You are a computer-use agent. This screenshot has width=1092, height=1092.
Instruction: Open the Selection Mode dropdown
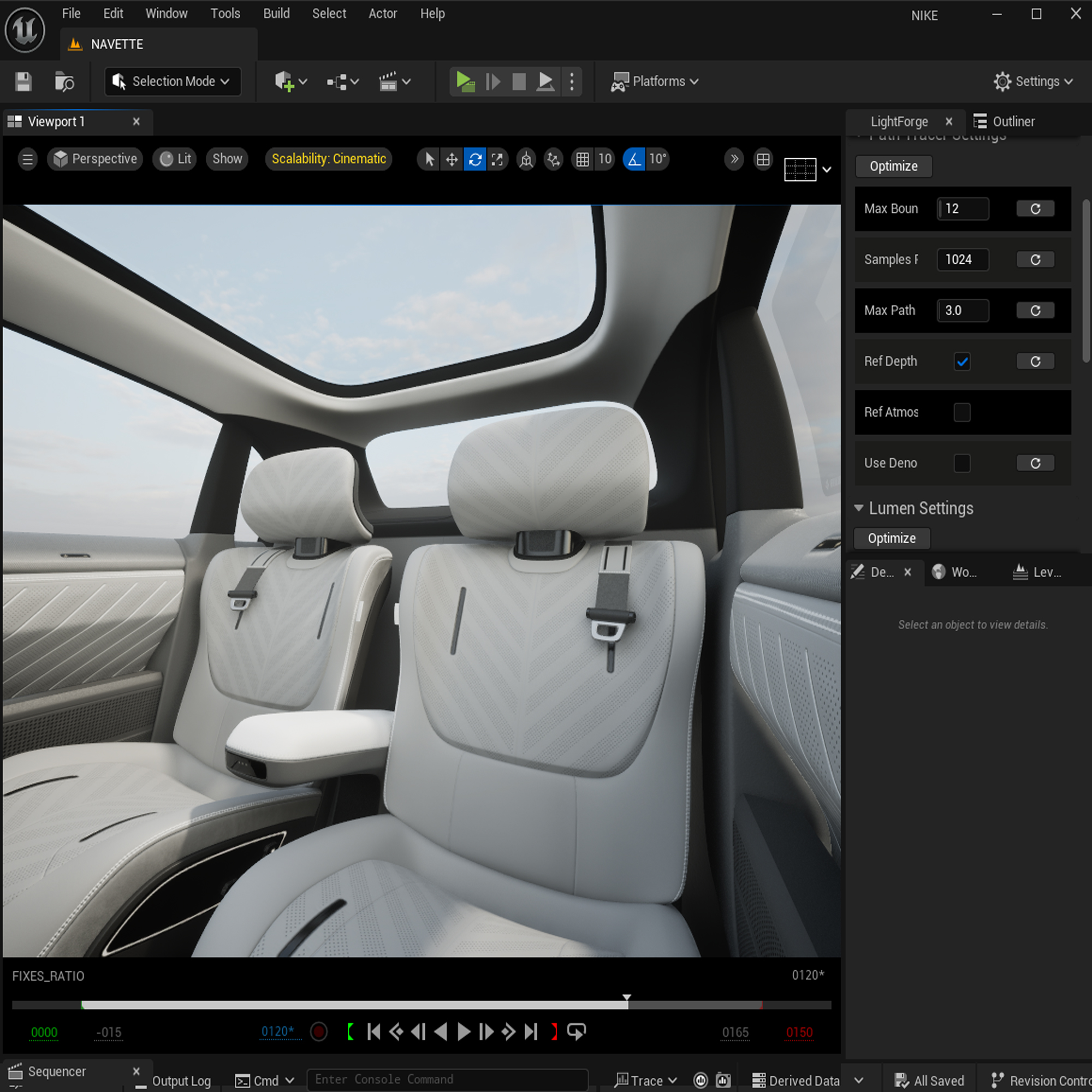173,81
